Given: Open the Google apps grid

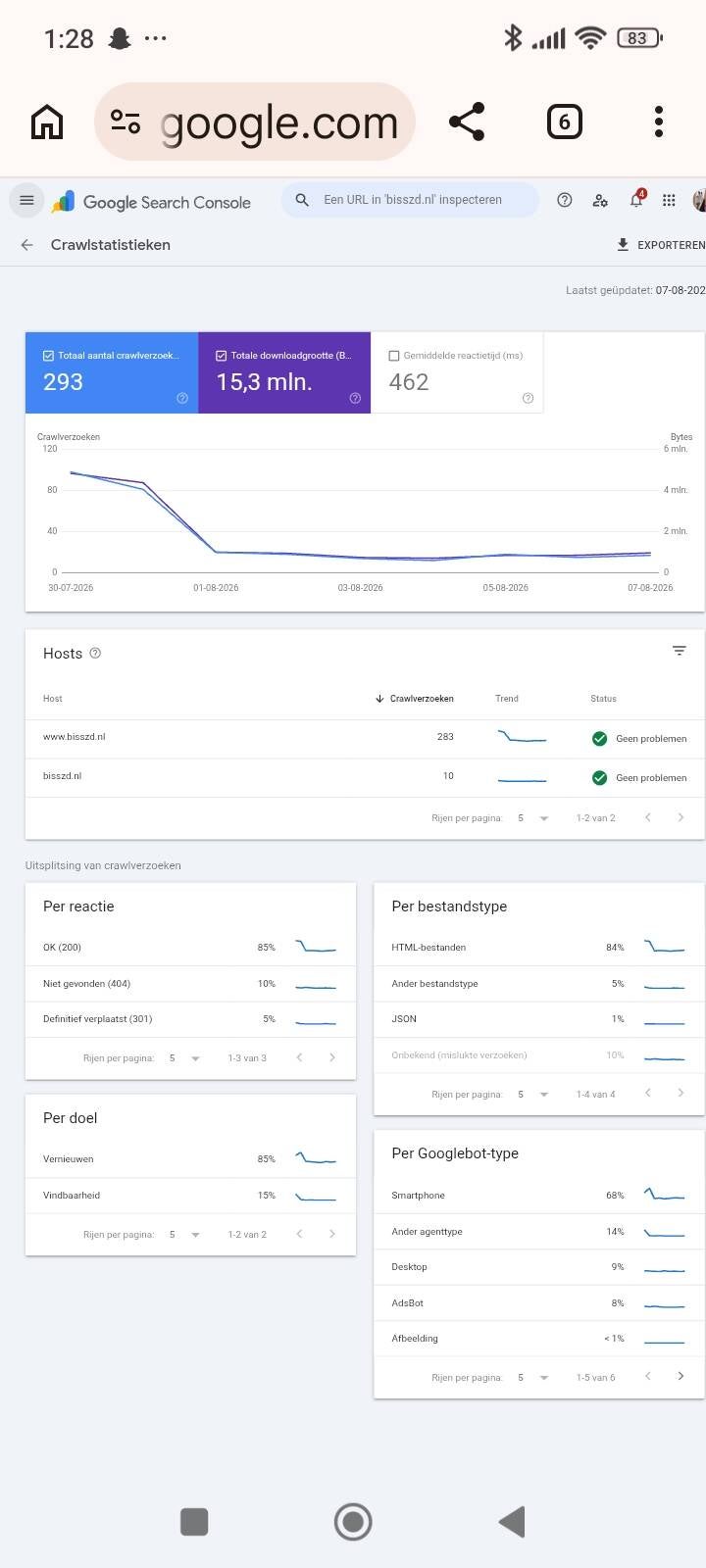Looking at the screenshot, I should coord(669,200).
